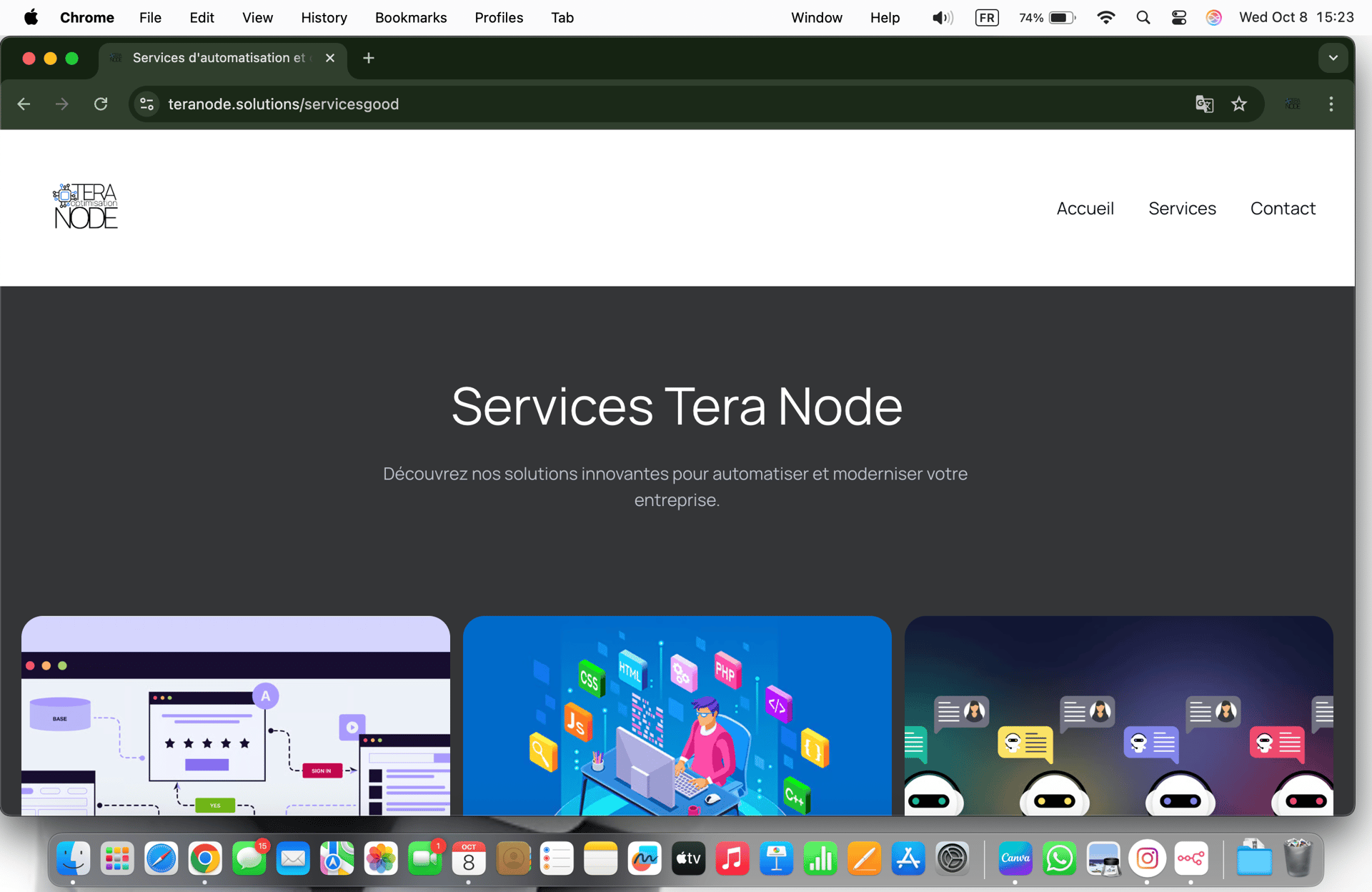The image size is (1372, 892).
Task: Open the chatbot robots service card image
Action: 1118,715
